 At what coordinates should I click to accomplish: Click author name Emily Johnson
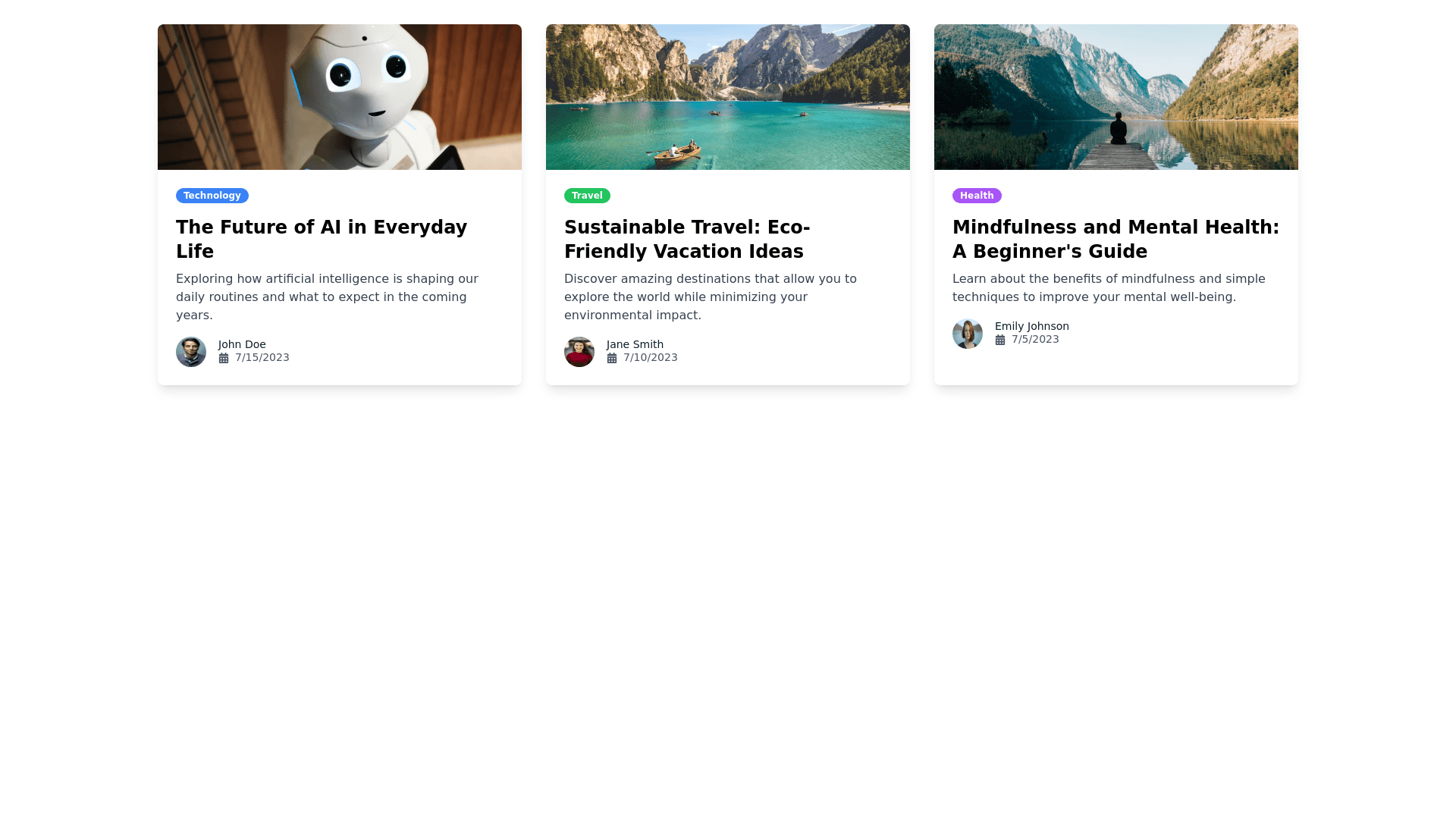point(1031,326)
